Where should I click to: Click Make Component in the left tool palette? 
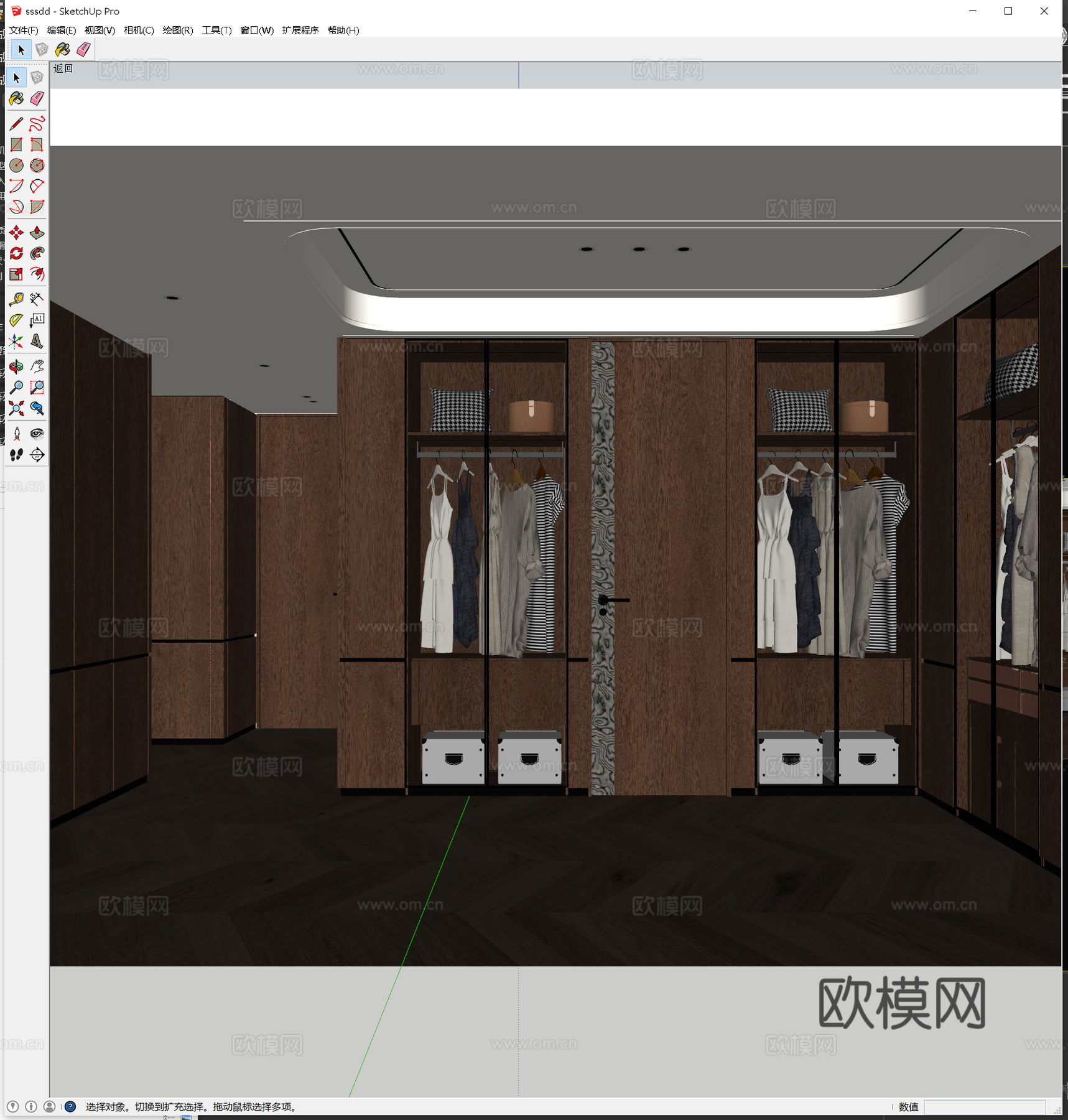(x=37, y=78)
